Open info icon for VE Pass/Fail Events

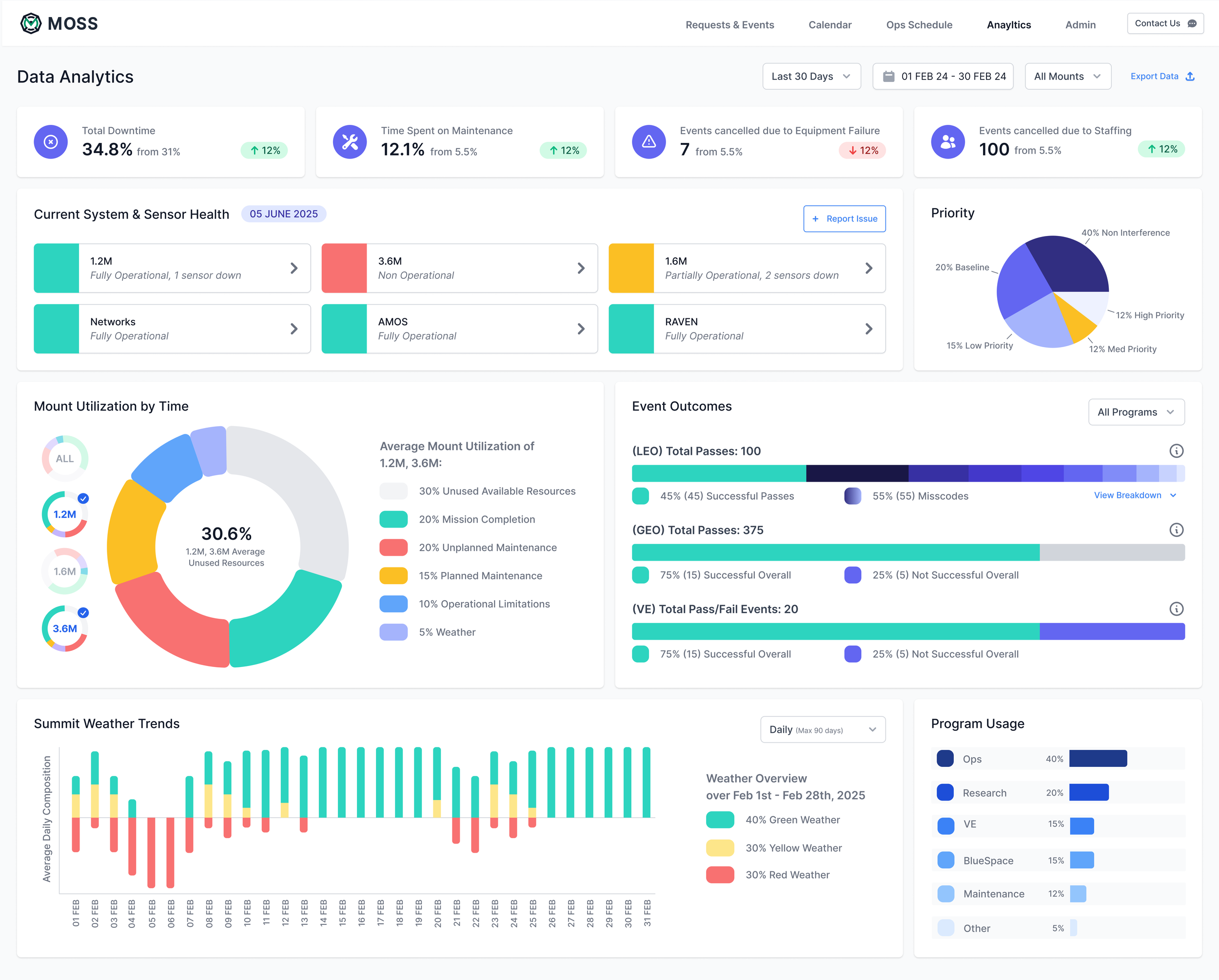pyautogui.click(x=1176, y=609)
